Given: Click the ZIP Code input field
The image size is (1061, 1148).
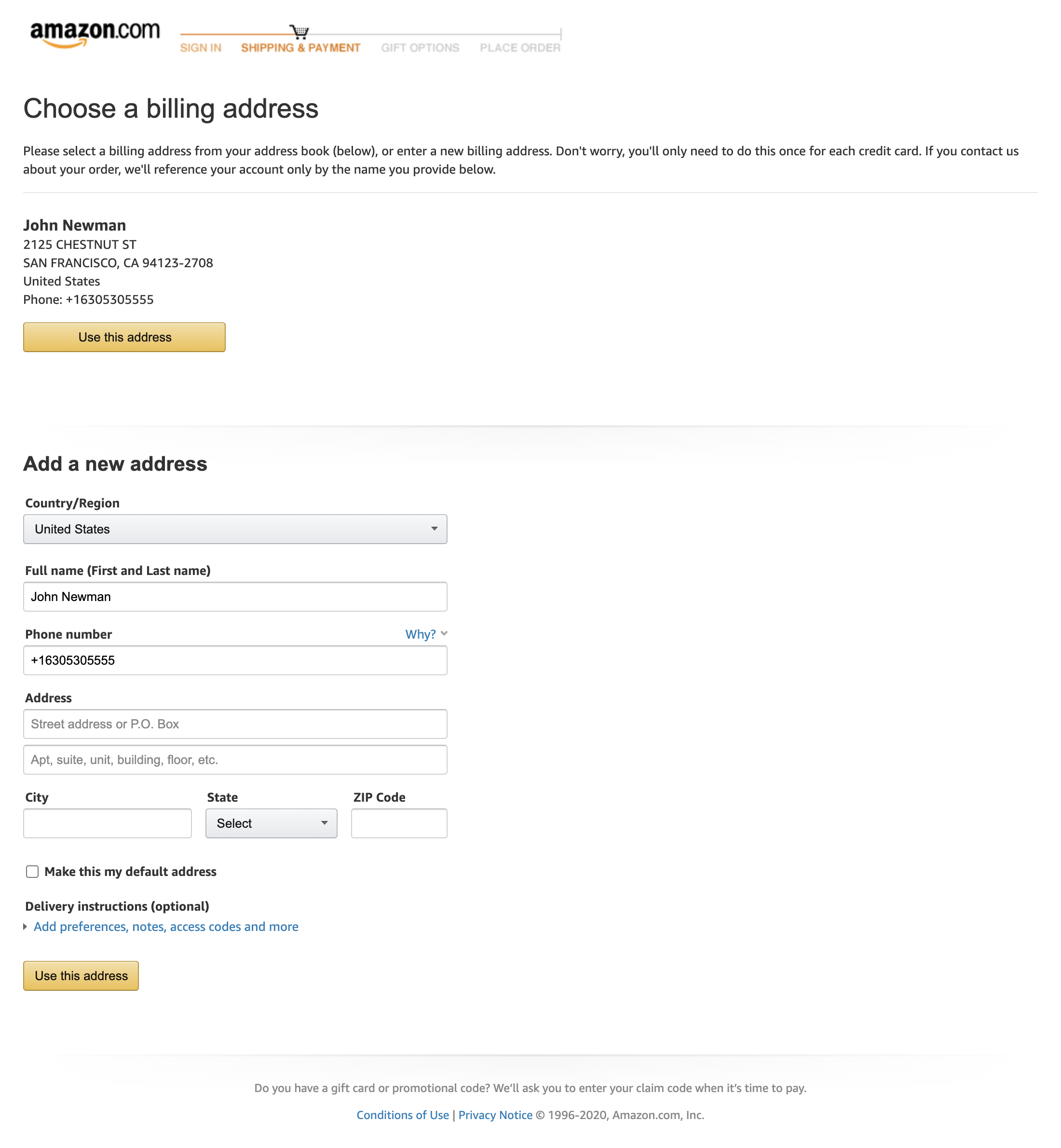Looking at the screenshot, I should (x=399, y=823).
